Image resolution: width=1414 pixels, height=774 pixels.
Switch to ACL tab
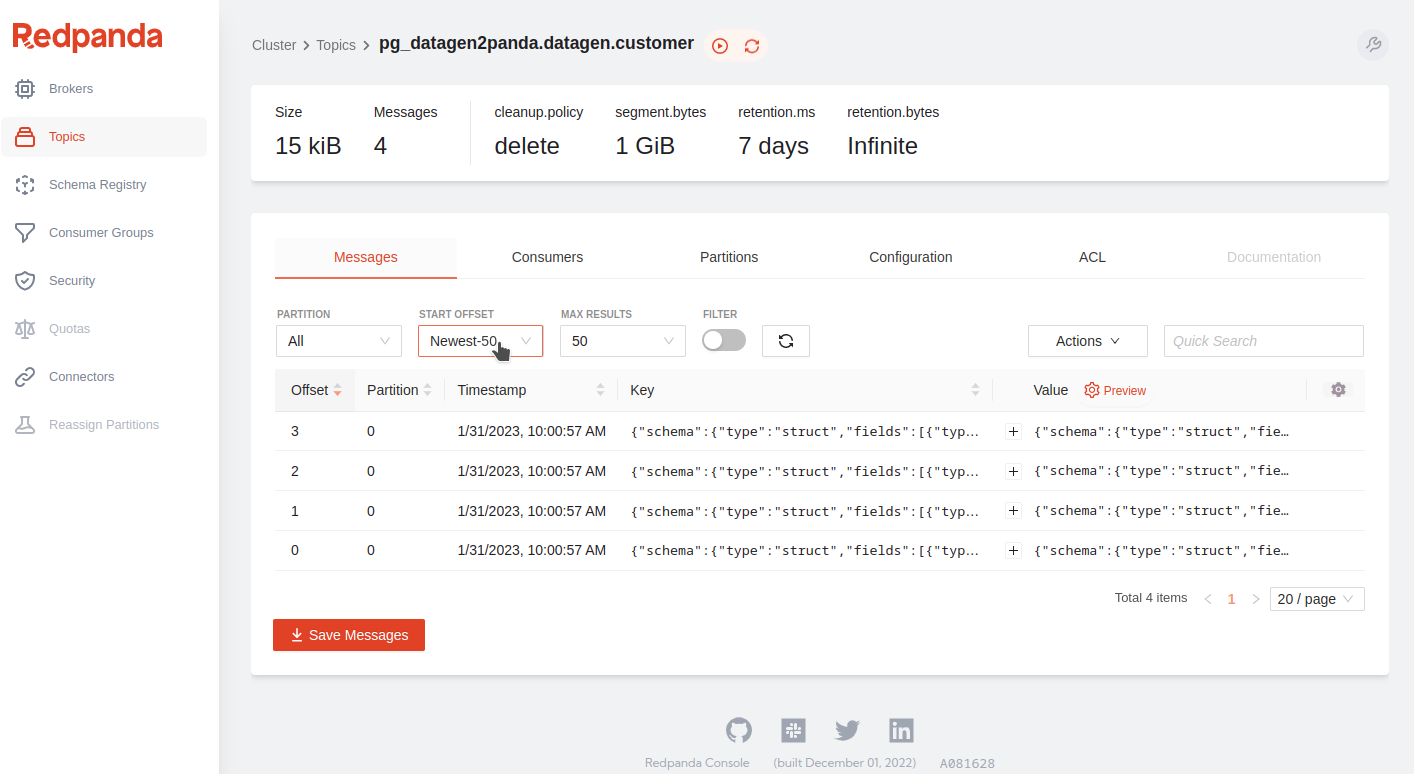(x=1092, y=257)
